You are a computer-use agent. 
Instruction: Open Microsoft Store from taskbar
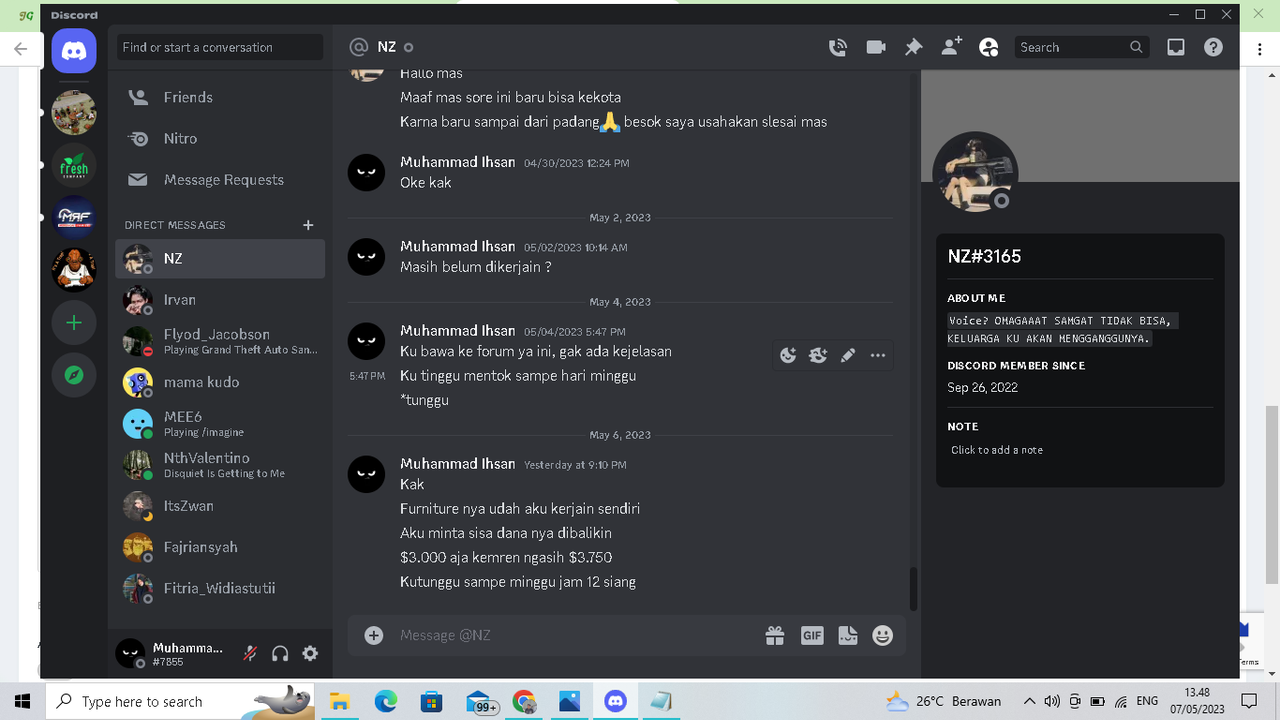click(x=431, y=701)
